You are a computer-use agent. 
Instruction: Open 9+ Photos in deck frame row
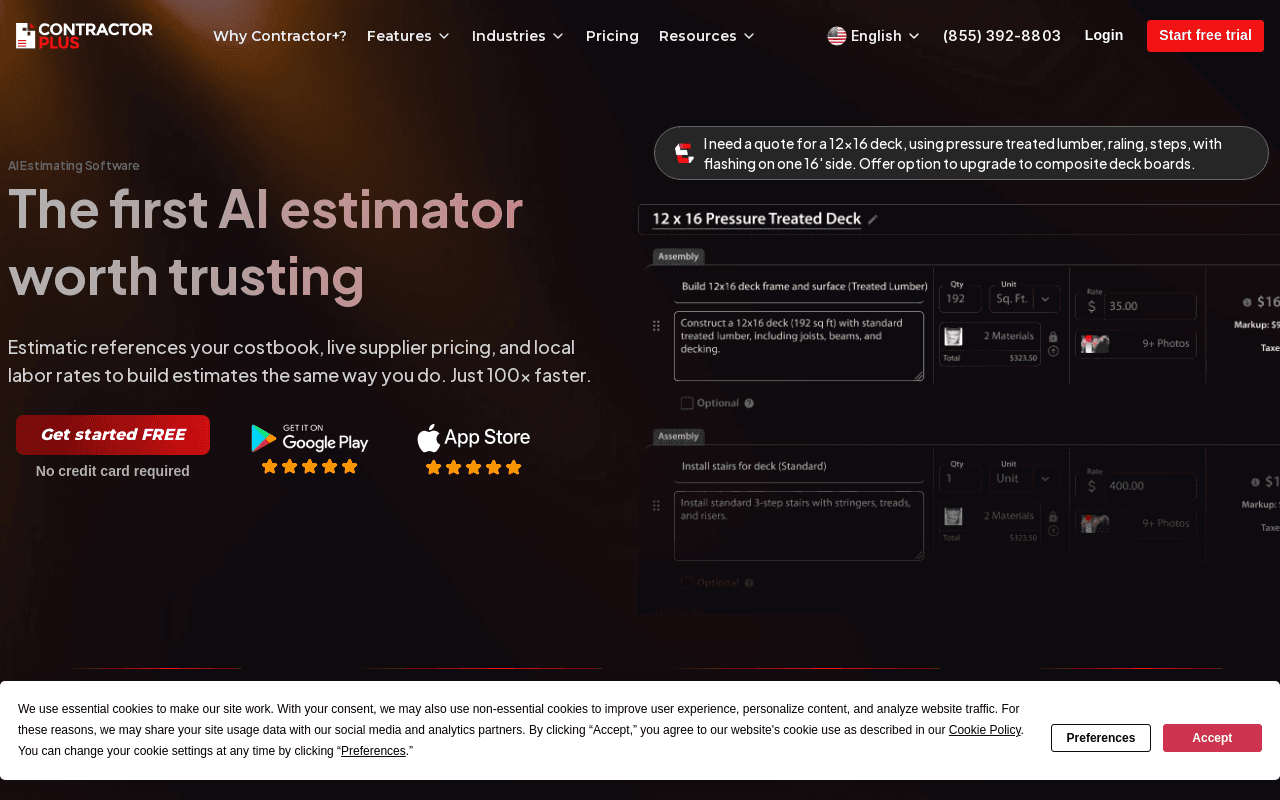click(x=1135, y=344)
